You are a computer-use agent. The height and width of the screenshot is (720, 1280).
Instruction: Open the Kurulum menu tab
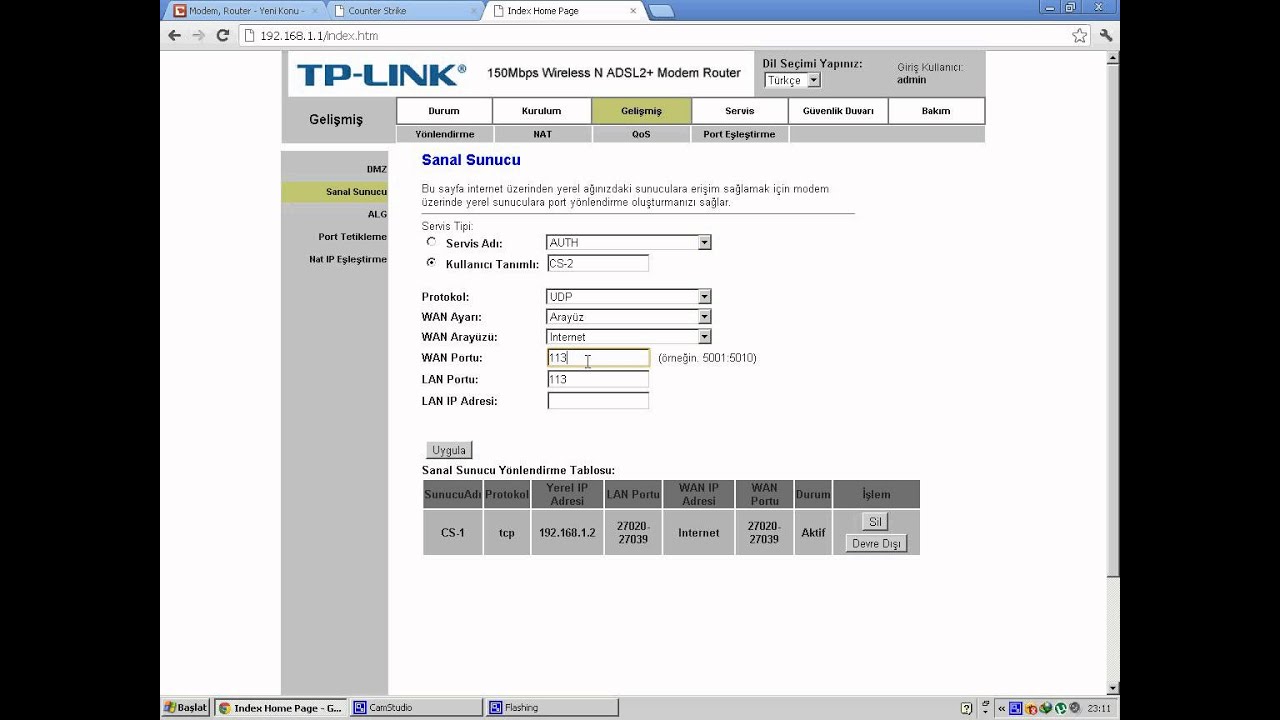pos(541,111)
